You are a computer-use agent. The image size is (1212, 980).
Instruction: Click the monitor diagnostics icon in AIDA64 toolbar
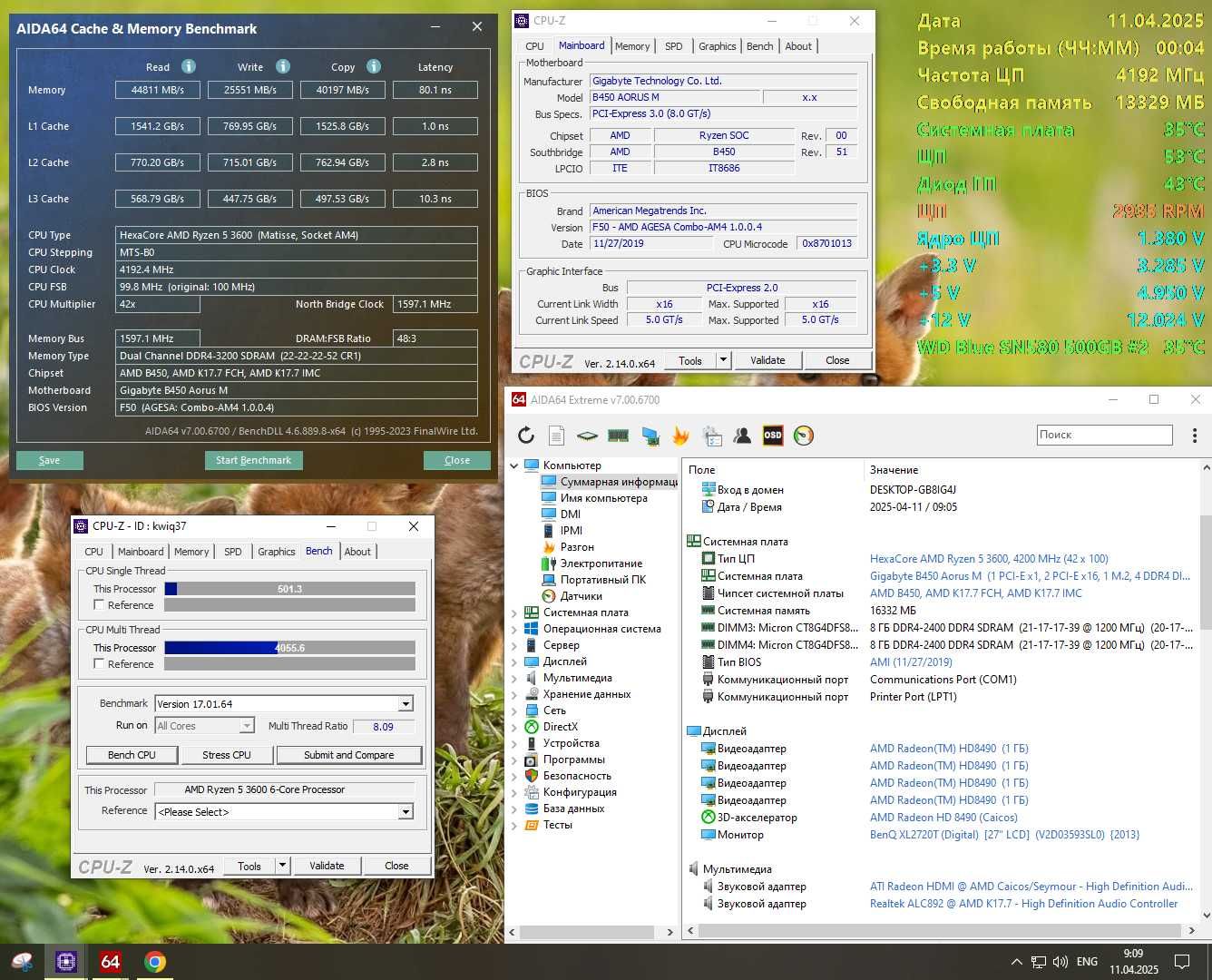coord(650,436)
